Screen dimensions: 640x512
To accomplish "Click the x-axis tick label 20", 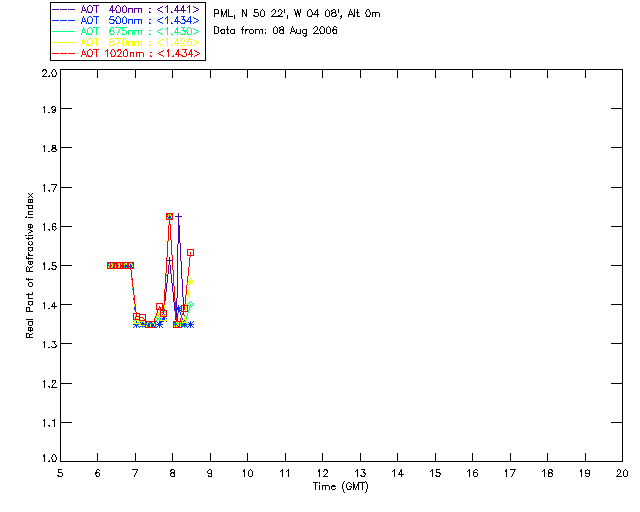I will [622, 473].
